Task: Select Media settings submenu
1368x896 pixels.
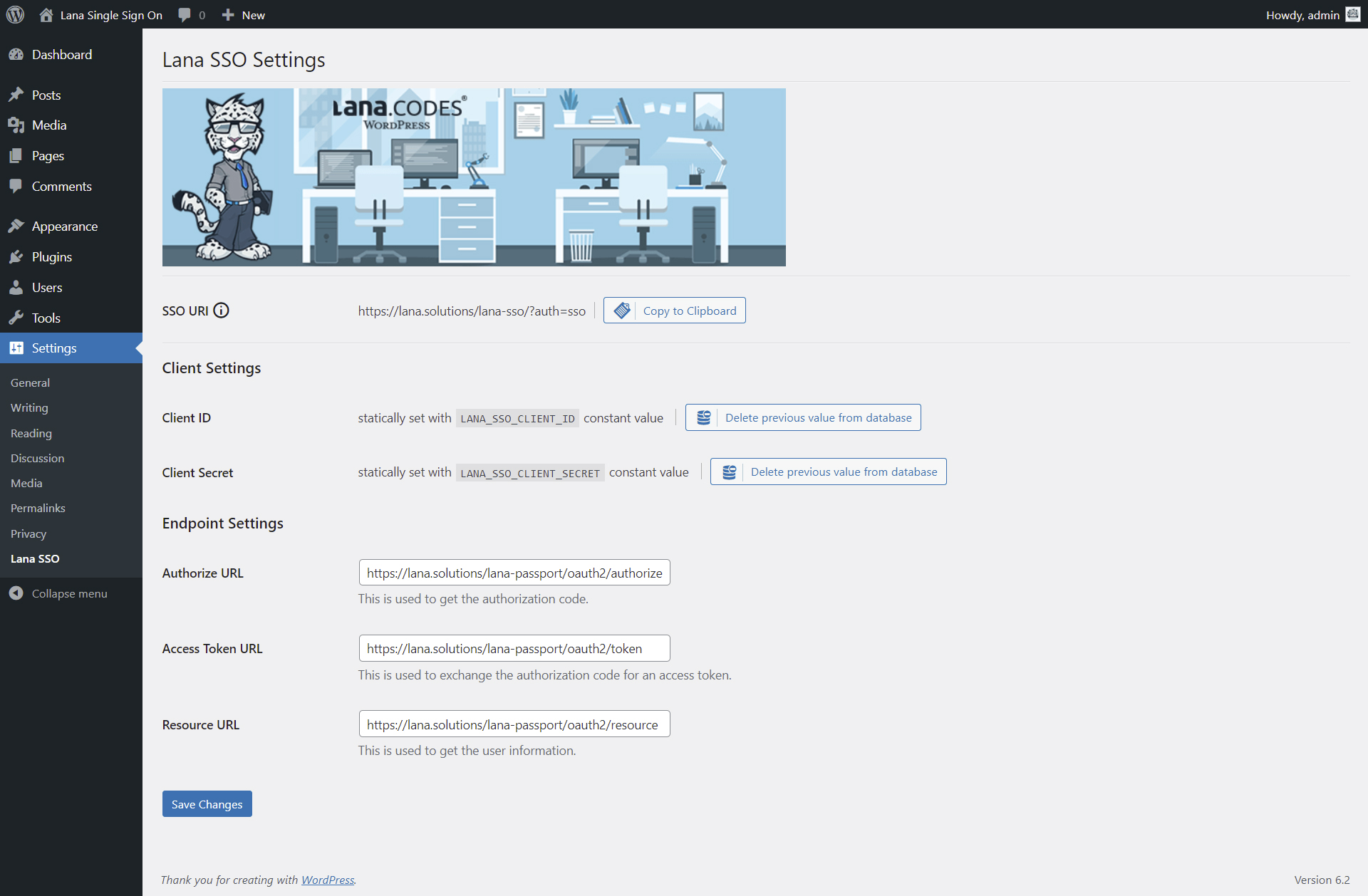Action: pyautogui.click(x=26, y=483)
